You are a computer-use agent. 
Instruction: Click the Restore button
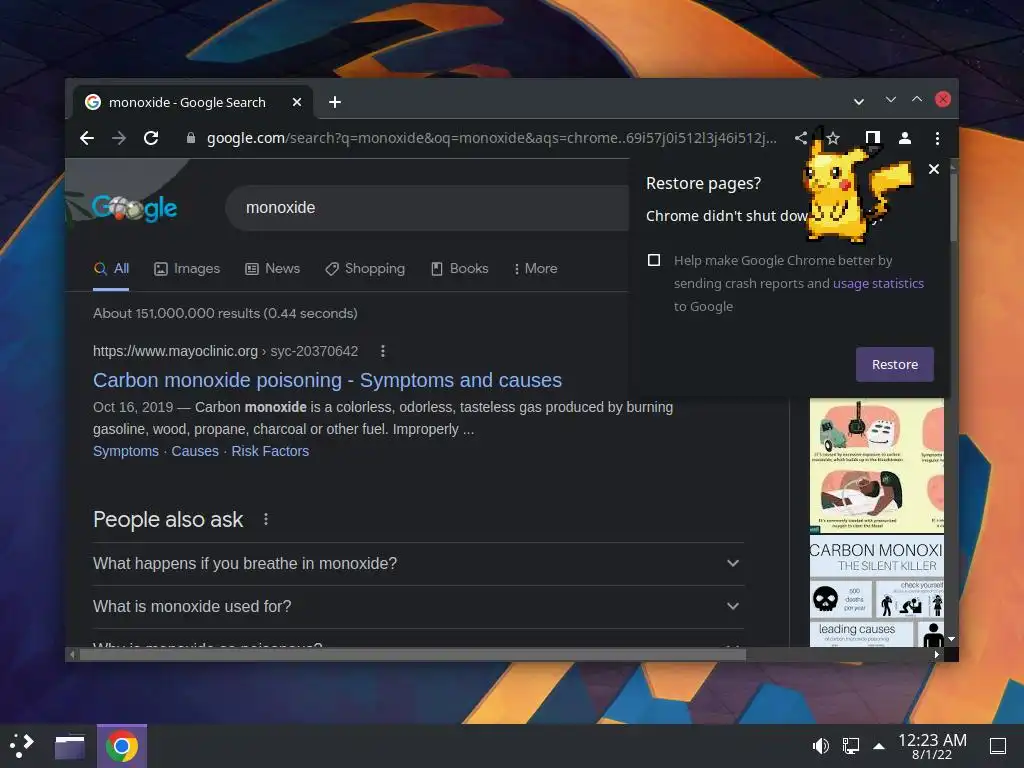[895, 364]
